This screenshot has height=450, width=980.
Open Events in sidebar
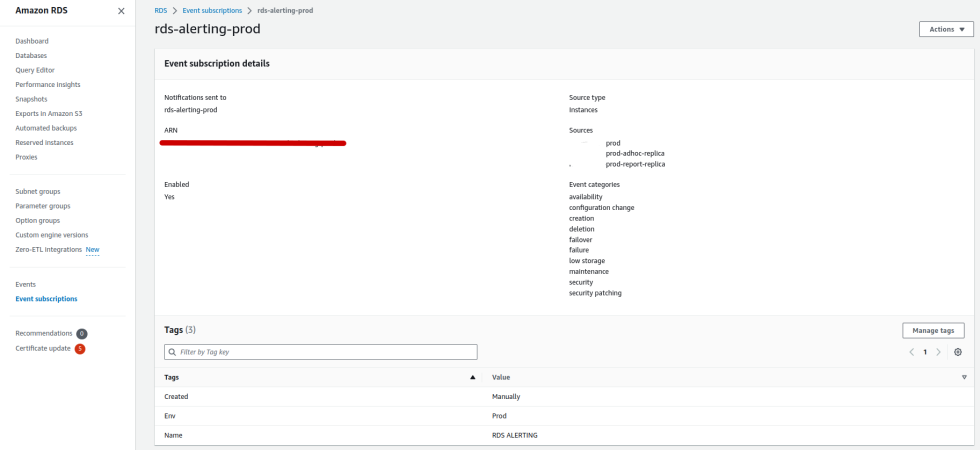pyautogui.click(x=26, y=284)
